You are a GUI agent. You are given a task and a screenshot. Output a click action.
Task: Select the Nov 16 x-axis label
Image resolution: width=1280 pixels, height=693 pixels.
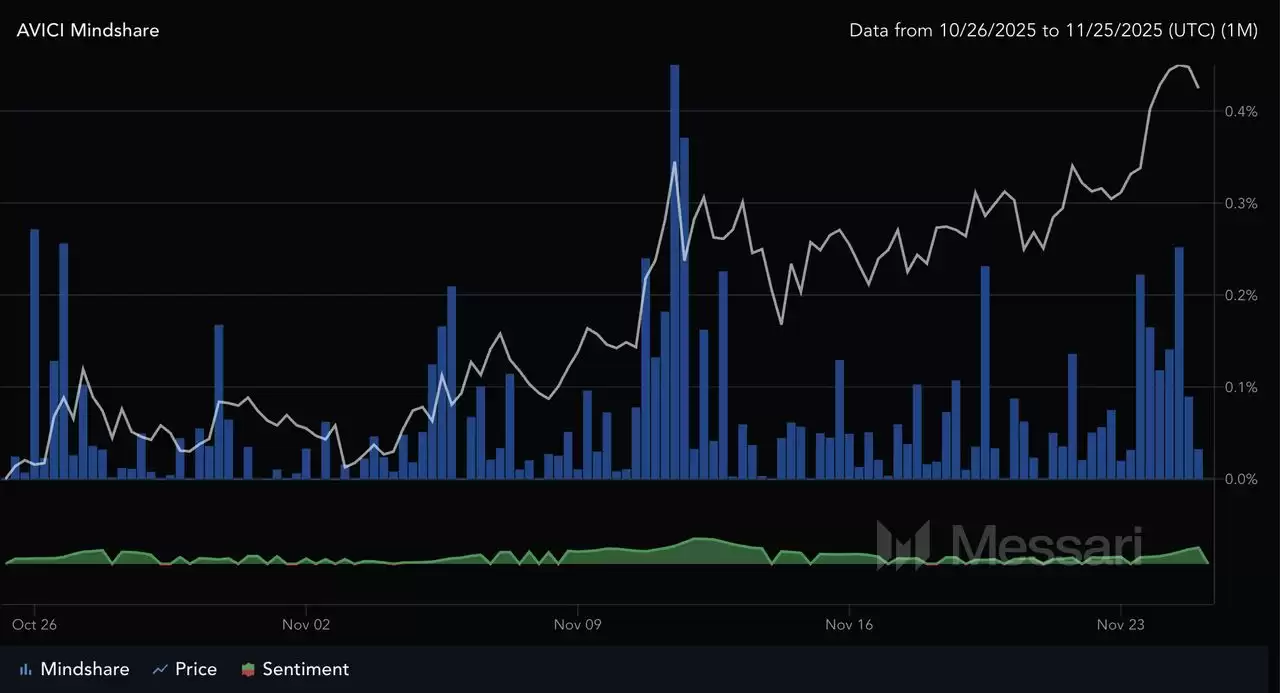coord(849,625)
